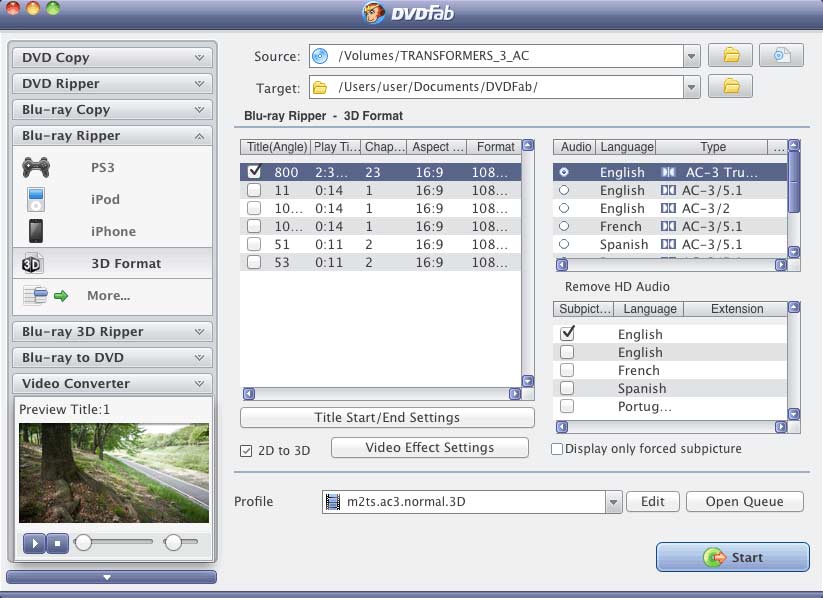The height and width of the screenshot is (598, 823).
Task: Click the iPhone device icon
Action: click(36, 231)
